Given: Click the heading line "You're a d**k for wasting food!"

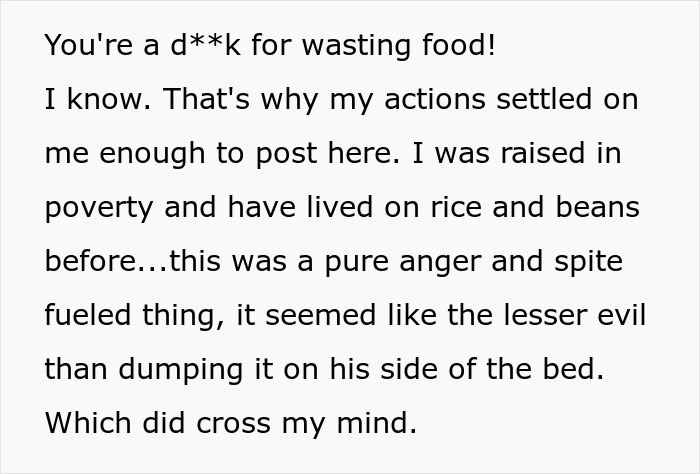Looking at the screenshot, I should (270, 46).
